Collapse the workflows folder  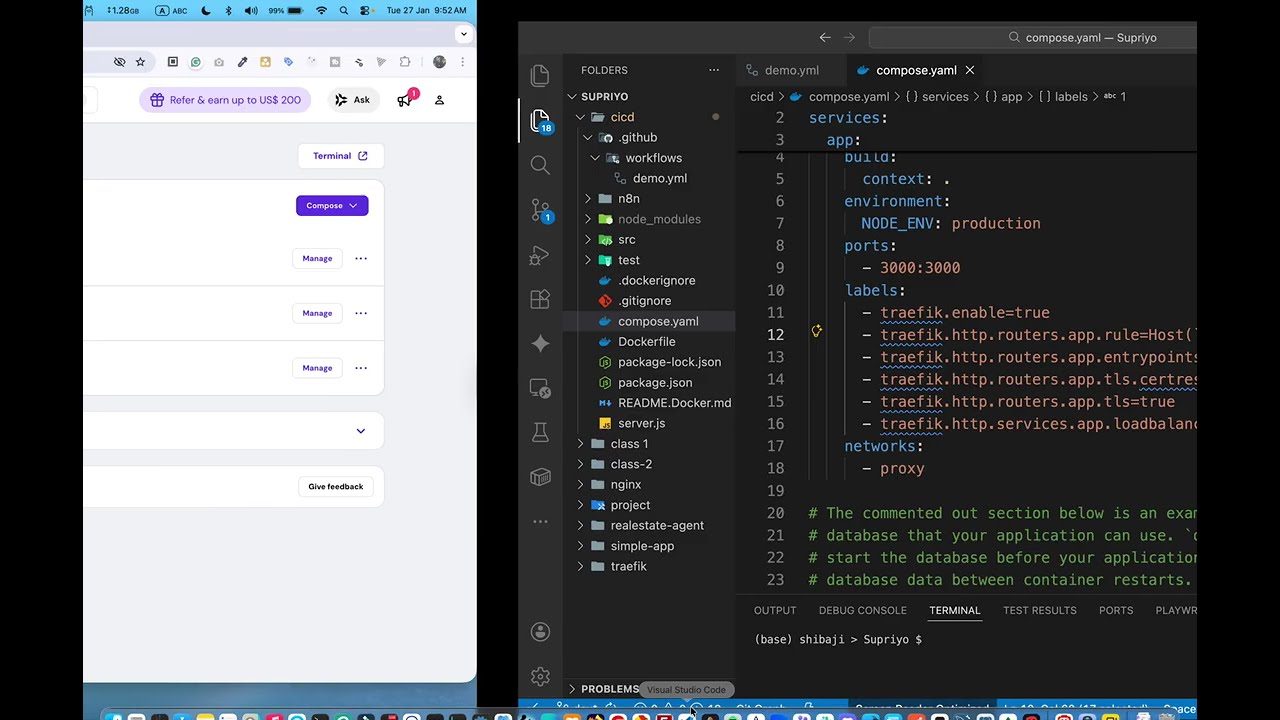click(648, 158)
